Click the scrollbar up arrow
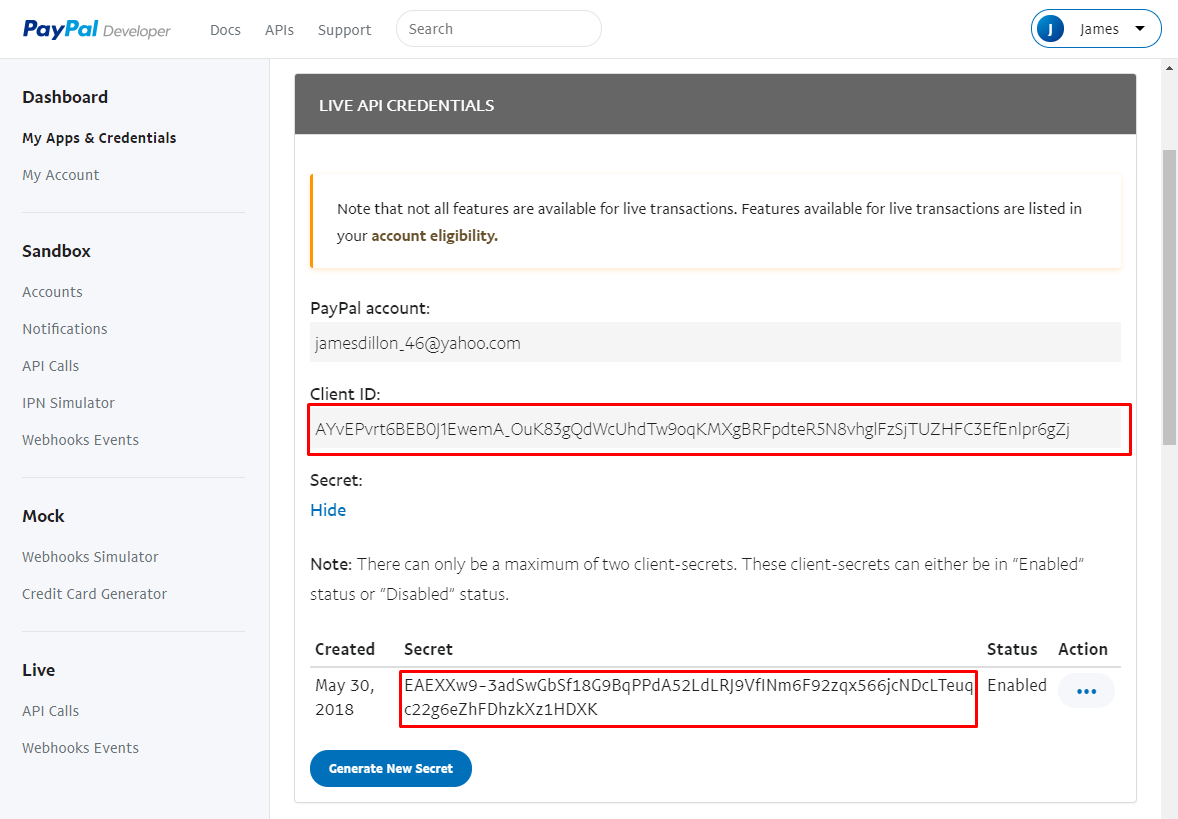Image resolution: width=1178 pixels, height=819 pixels. point(1169,68)
